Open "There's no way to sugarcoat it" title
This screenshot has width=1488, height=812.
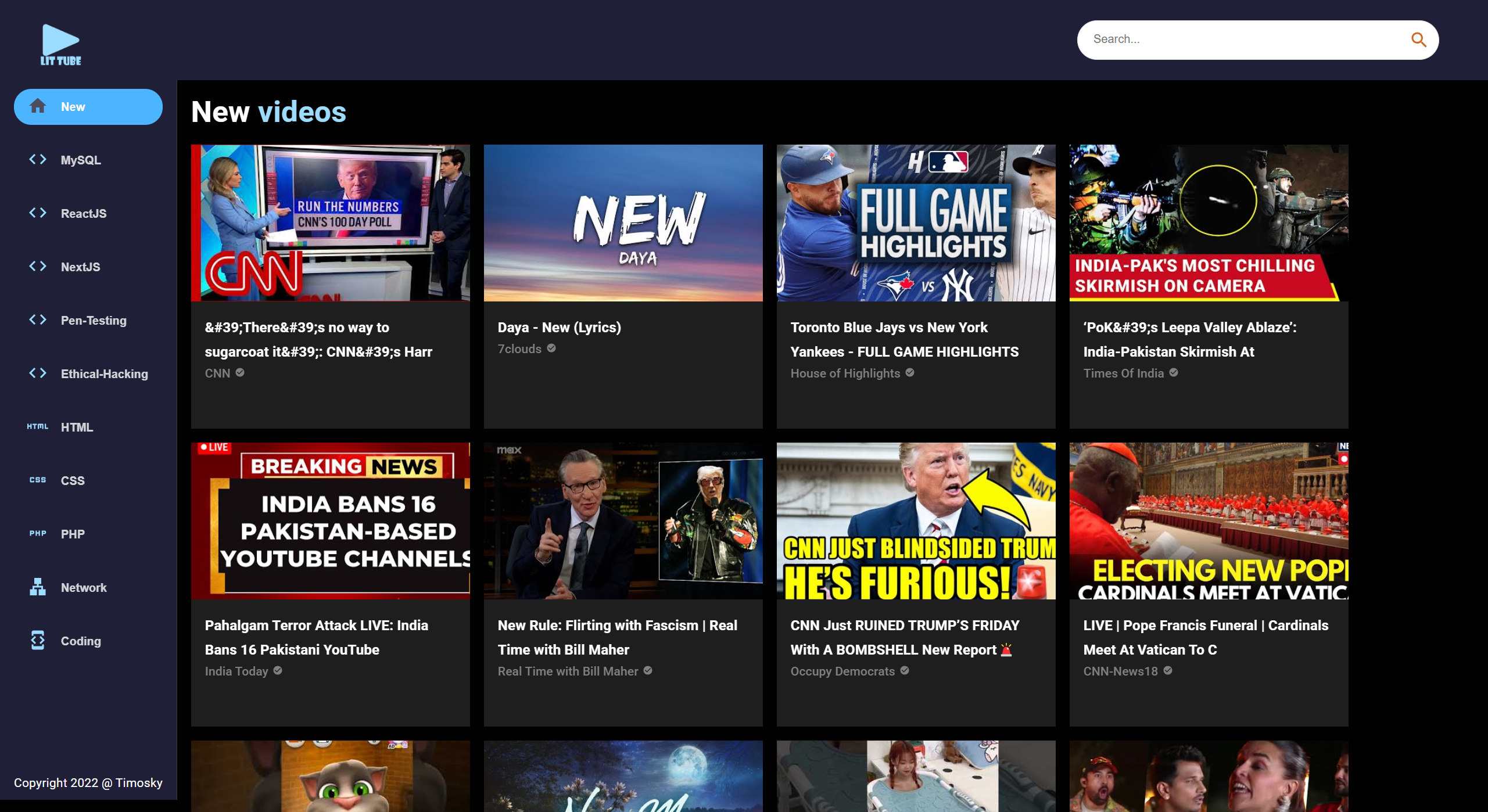[318, 340]
